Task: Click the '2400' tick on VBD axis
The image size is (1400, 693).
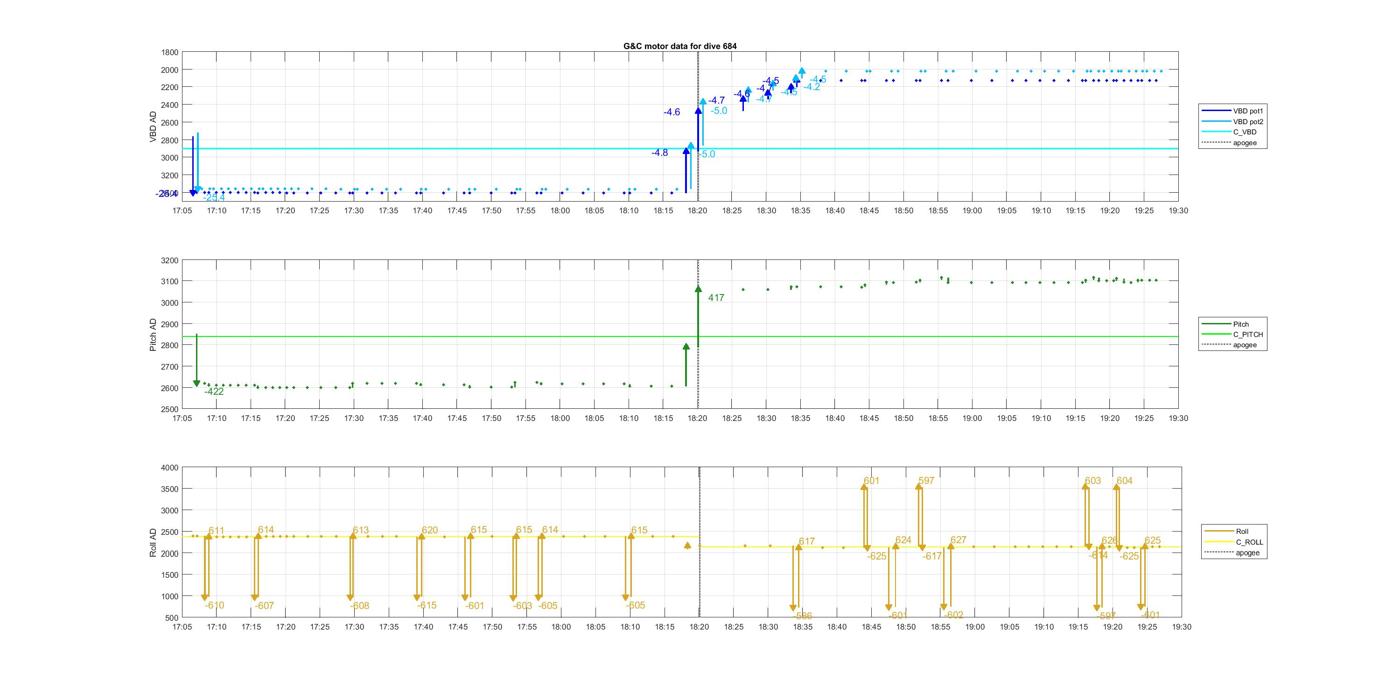Action: (x=169, y=105)
